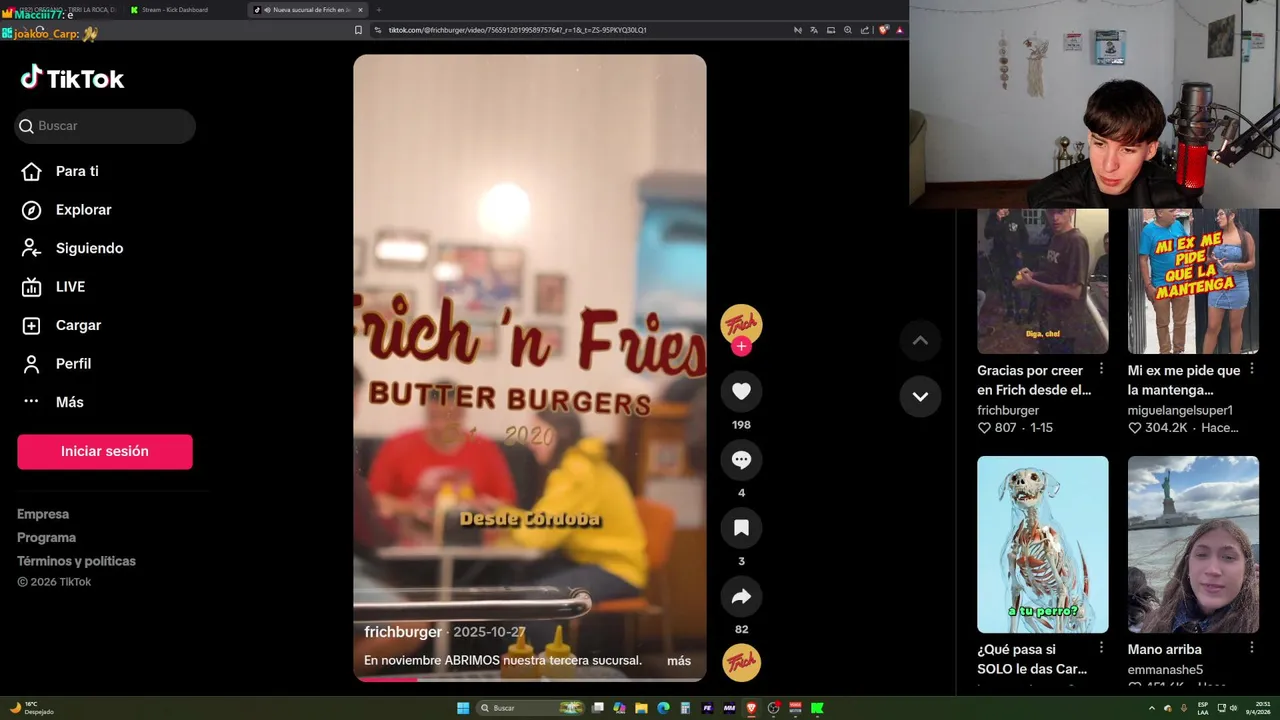
Task: Open the Calculator app from taskbar
Action: coord(685,708)
